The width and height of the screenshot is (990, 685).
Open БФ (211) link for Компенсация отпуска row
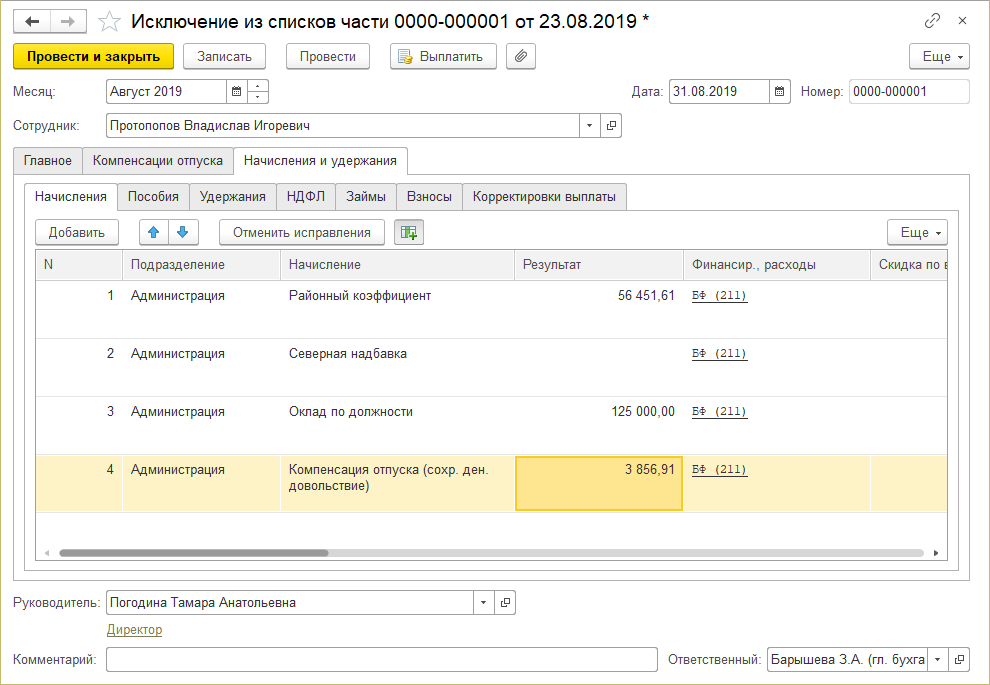719,470
